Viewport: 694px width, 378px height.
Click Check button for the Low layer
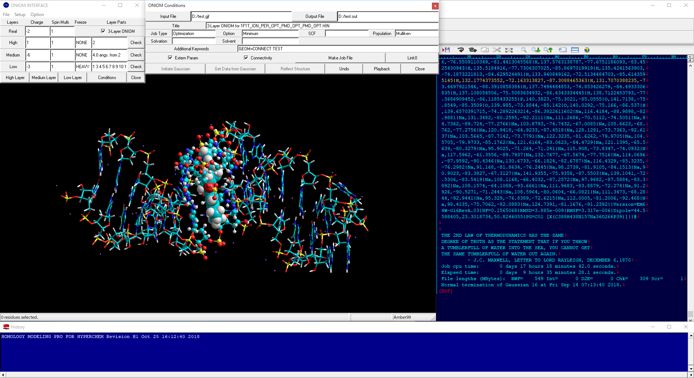click(x=136, y=67)
